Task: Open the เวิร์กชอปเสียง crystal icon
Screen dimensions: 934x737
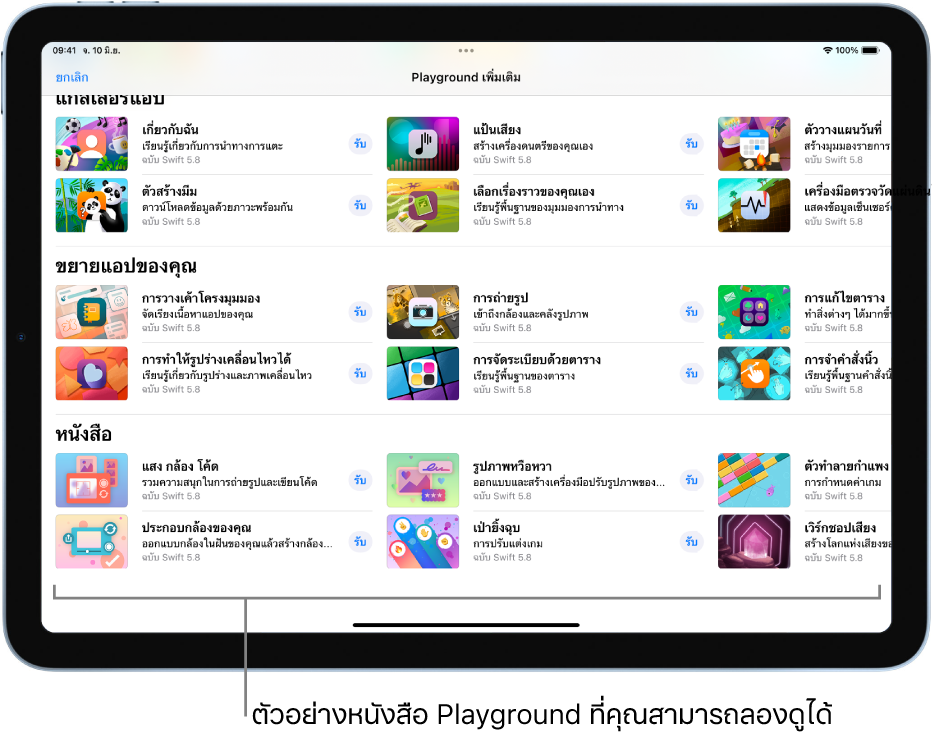Action: 754,541
